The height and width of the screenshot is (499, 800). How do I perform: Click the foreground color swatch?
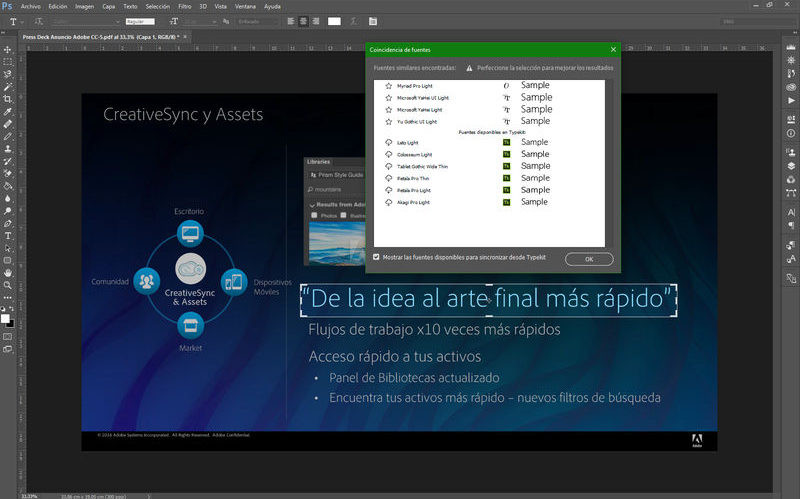[x=5, y=319]
